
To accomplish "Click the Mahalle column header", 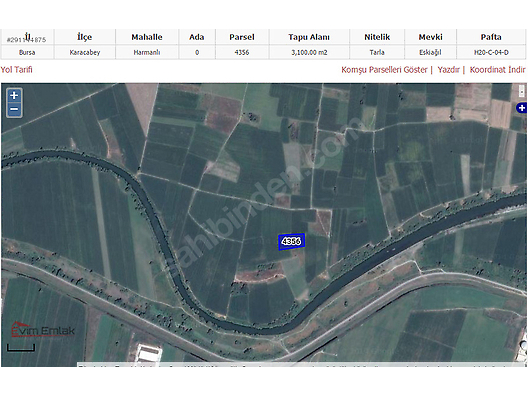I will coord(147,37).
